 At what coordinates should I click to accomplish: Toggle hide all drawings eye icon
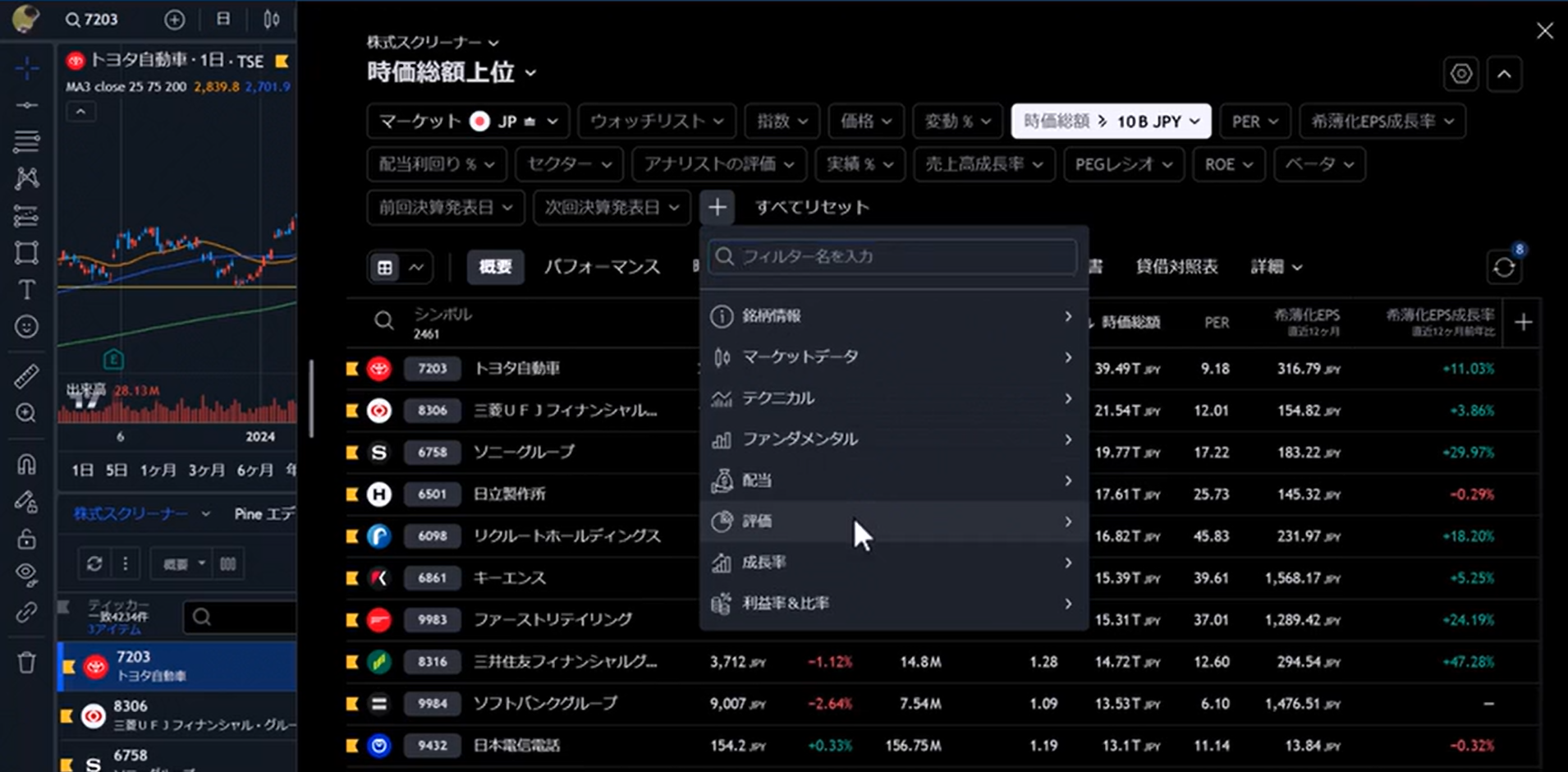coord(26,575)
